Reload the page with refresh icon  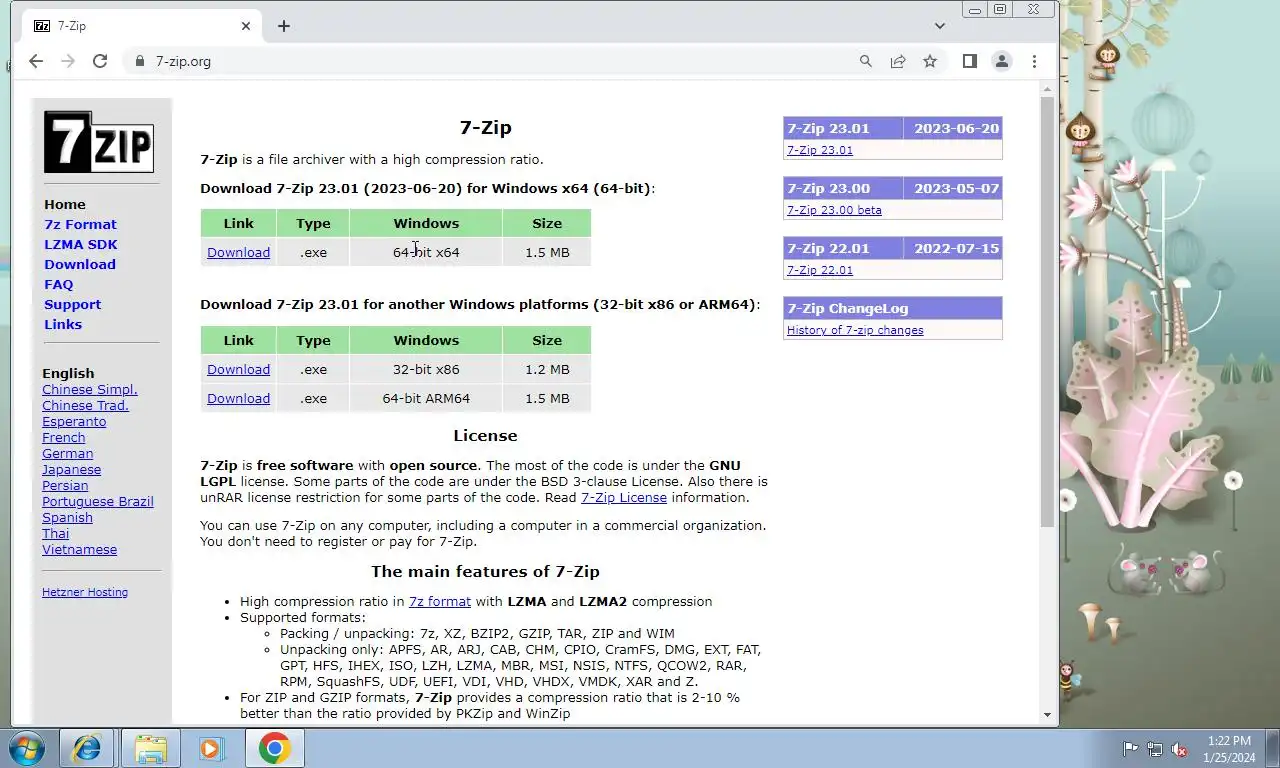pyautogui.click(x=100, y=61)
